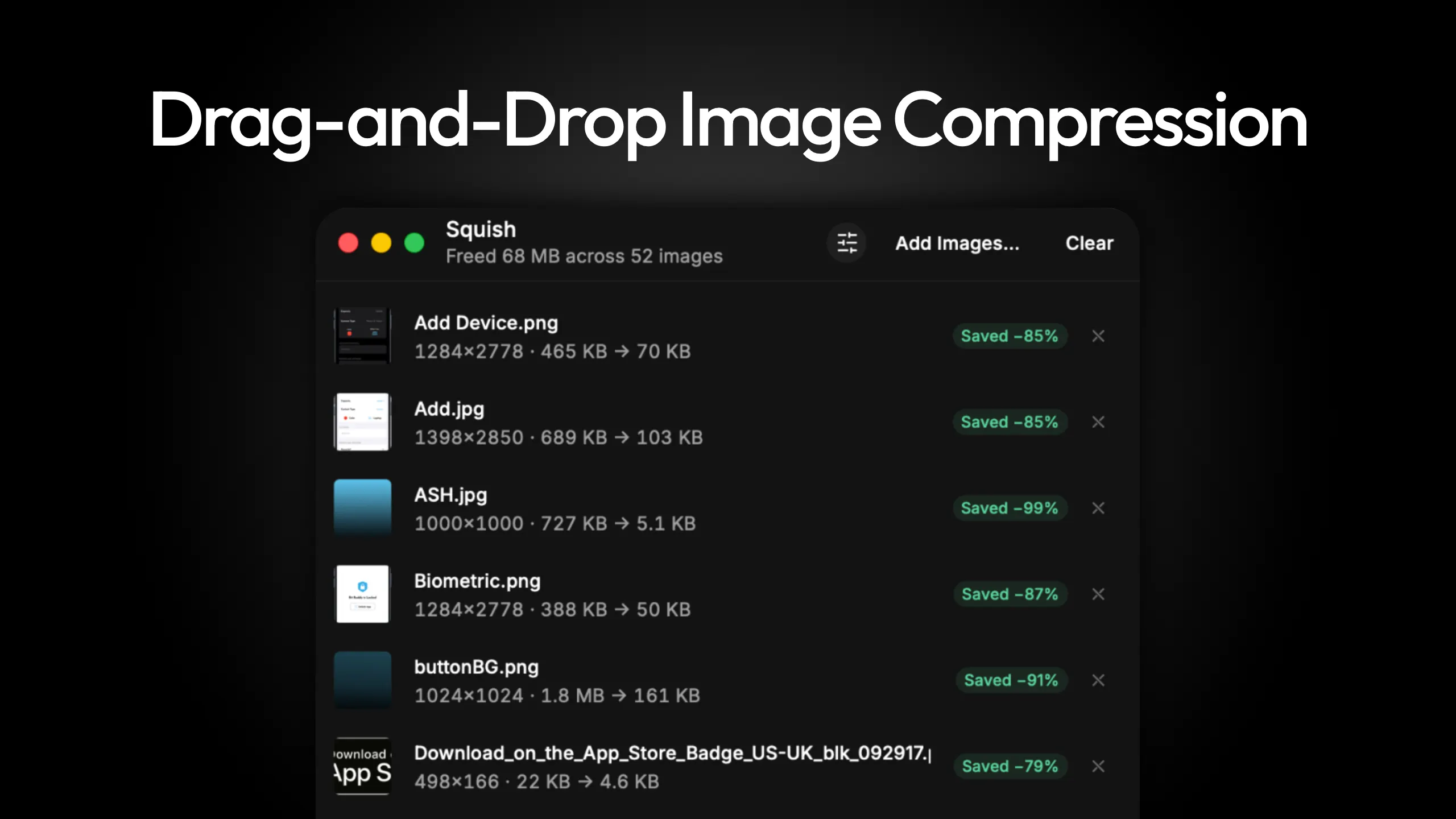Remove ASH.jpg from the list

point(1098,508)
